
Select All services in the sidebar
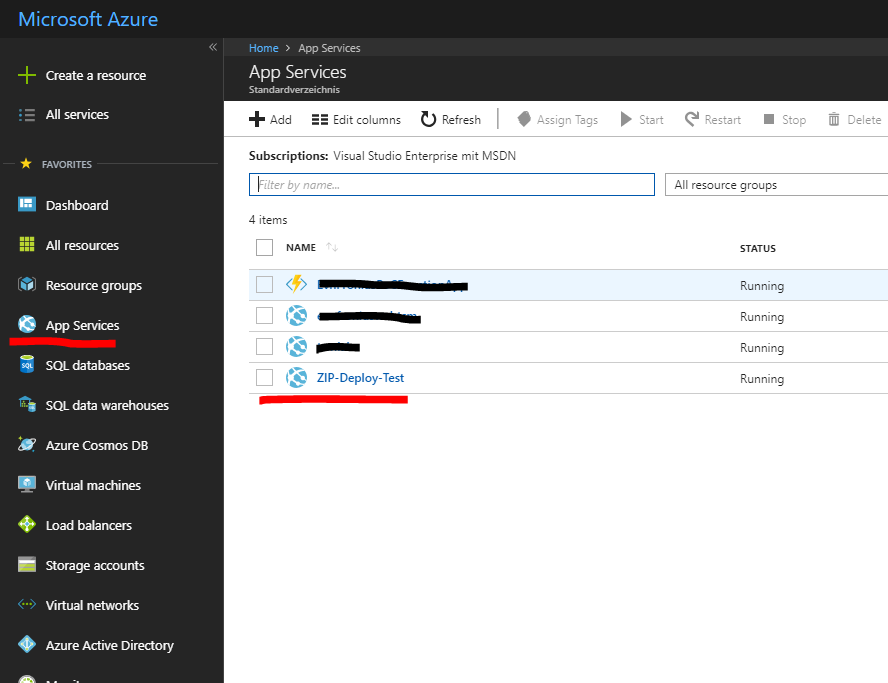(77, 115)
